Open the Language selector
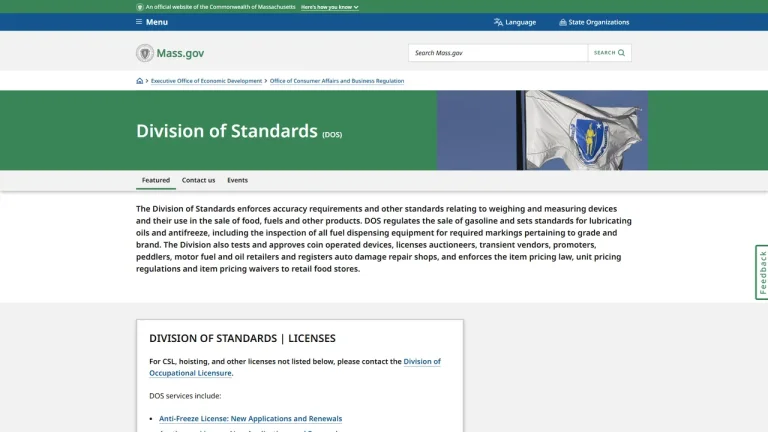Image resolution: width=768 pixels, height=432 pixels. point(515,22)
